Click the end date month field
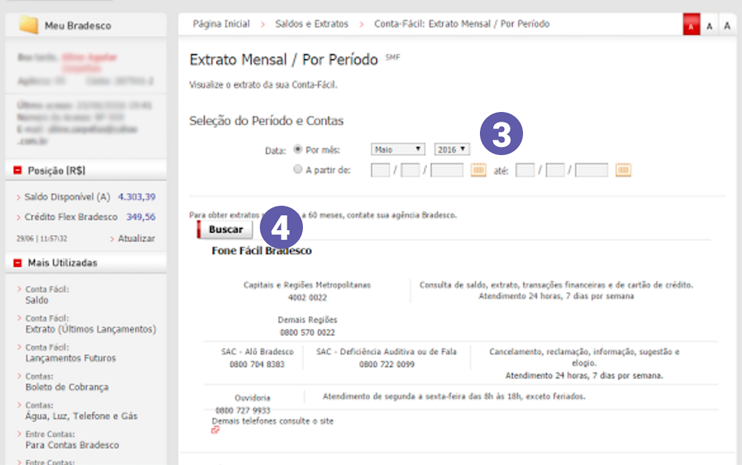The width and height of the screenshot is (742, 465). pos(555,170)
